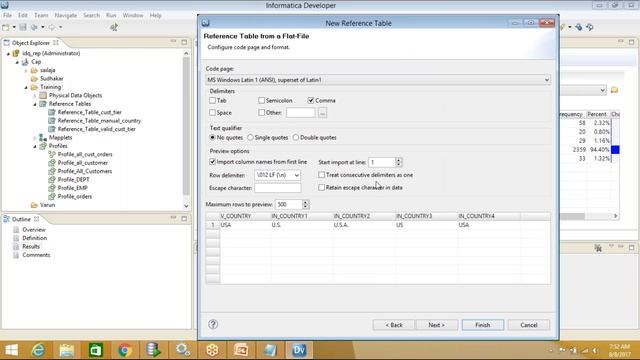This screenshot has height=360, width=640.
Task: Click the gears settings taskbar icon
Action: pyautogui.click(x=183, y=350)
